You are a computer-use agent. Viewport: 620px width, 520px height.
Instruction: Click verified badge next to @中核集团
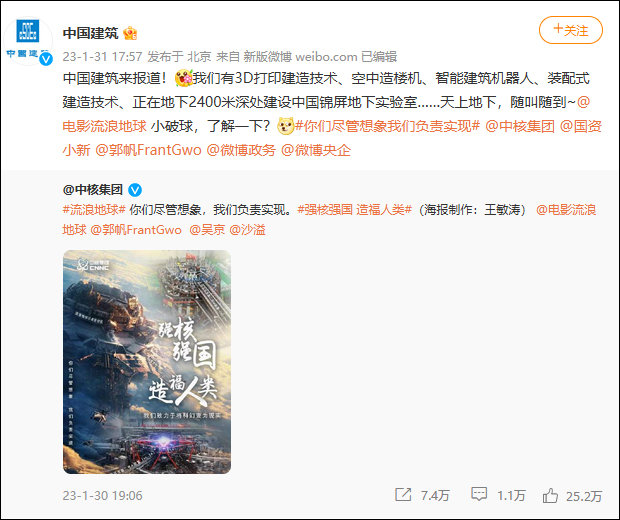(x=135, y=190)
